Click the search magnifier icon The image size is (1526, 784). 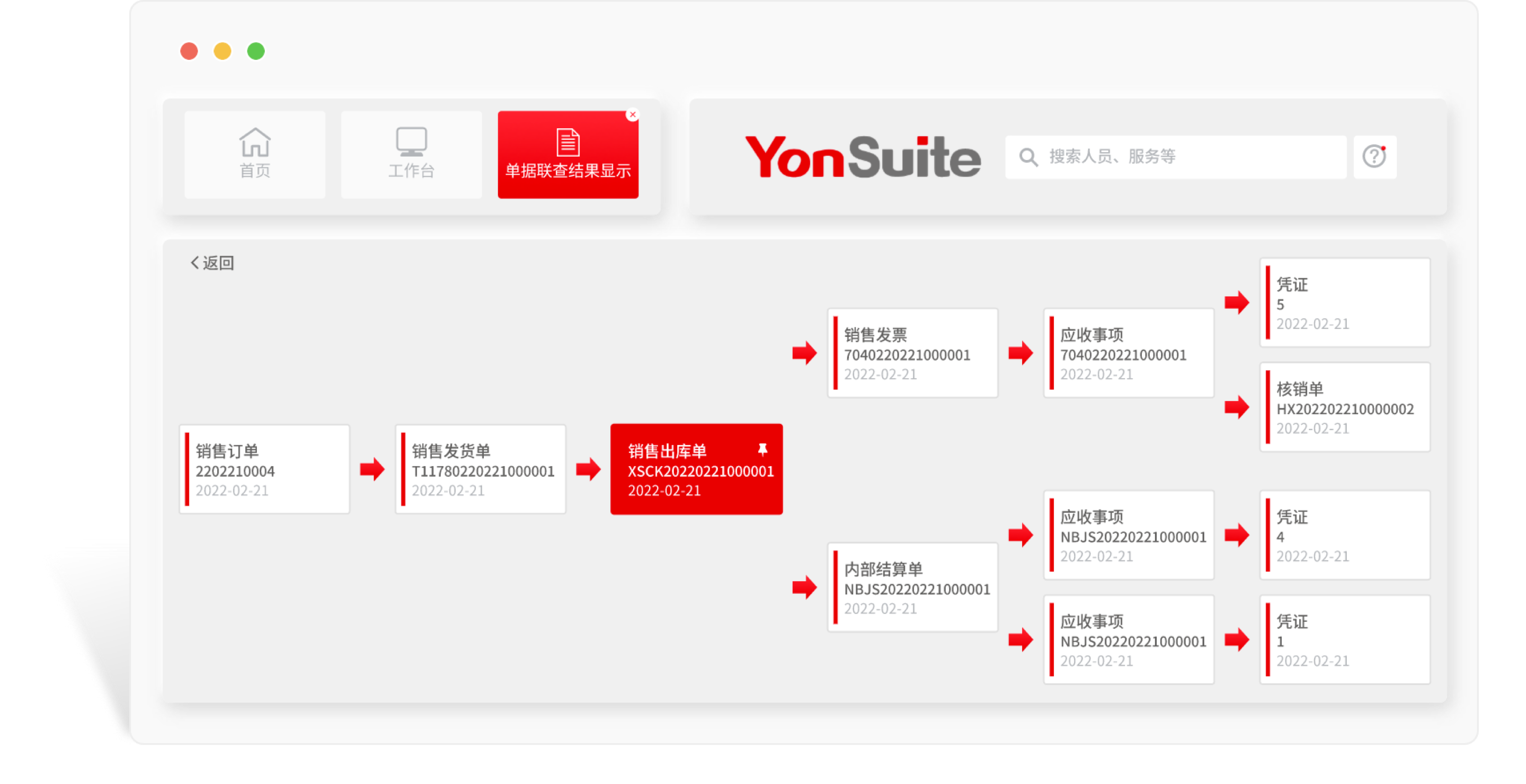1028,157
